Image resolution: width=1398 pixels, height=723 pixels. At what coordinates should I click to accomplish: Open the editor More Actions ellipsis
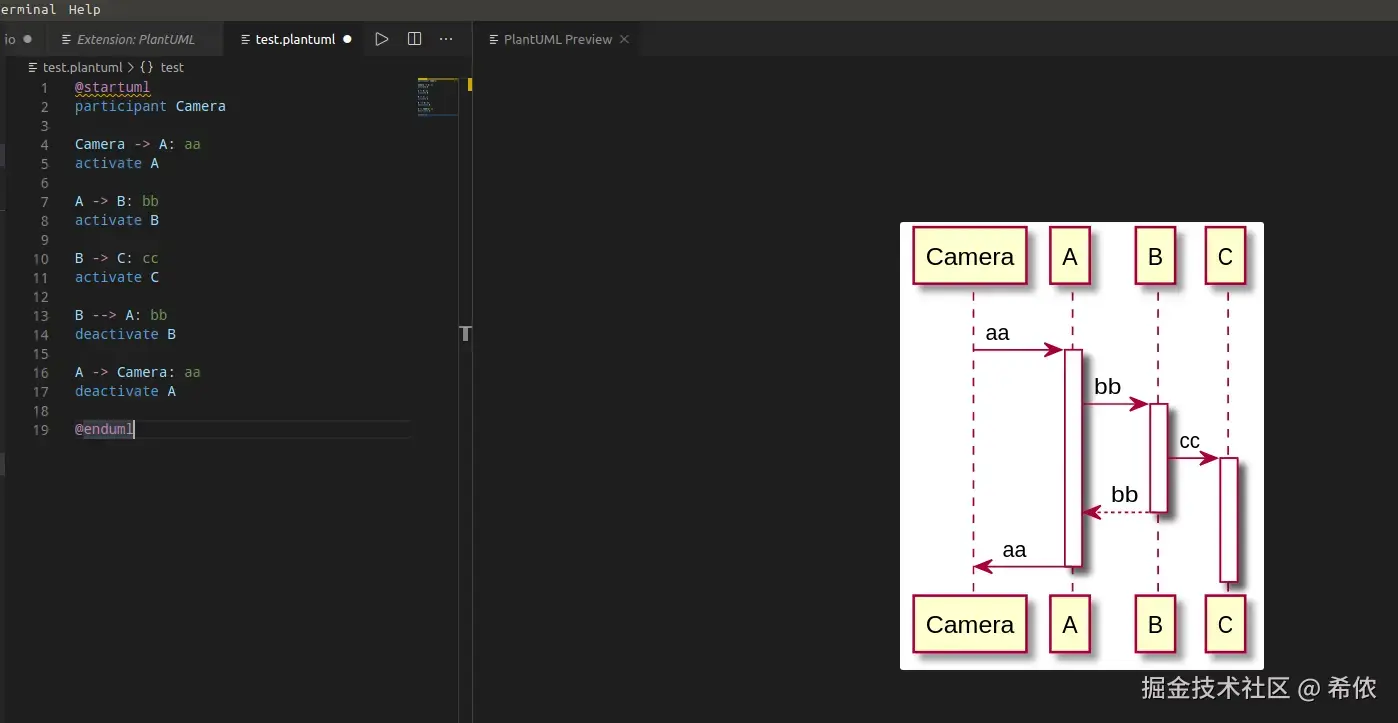pyautogui.click(x=446, y=39)
